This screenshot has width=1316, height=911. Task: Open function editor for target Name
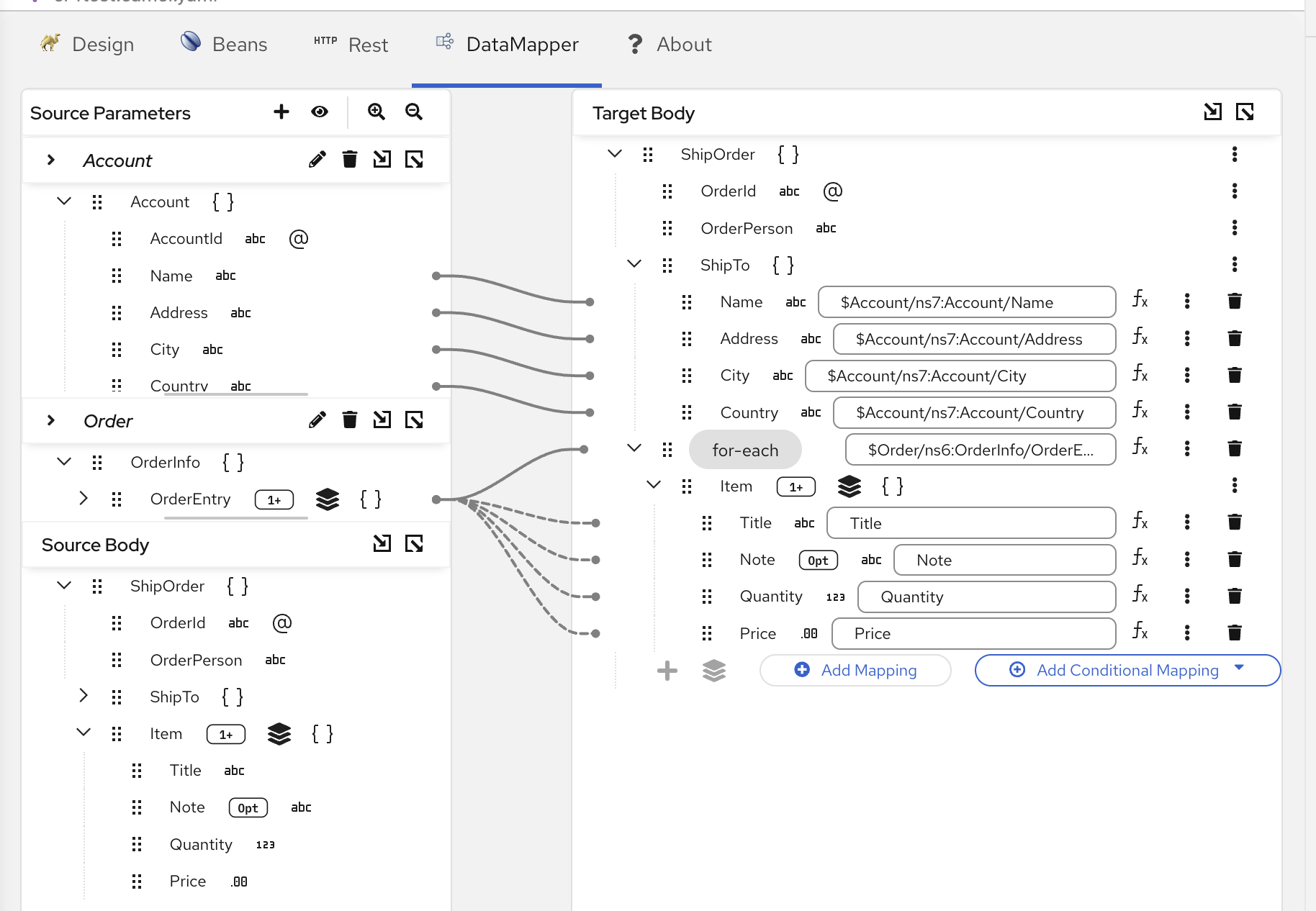(x=1140, y=299)
